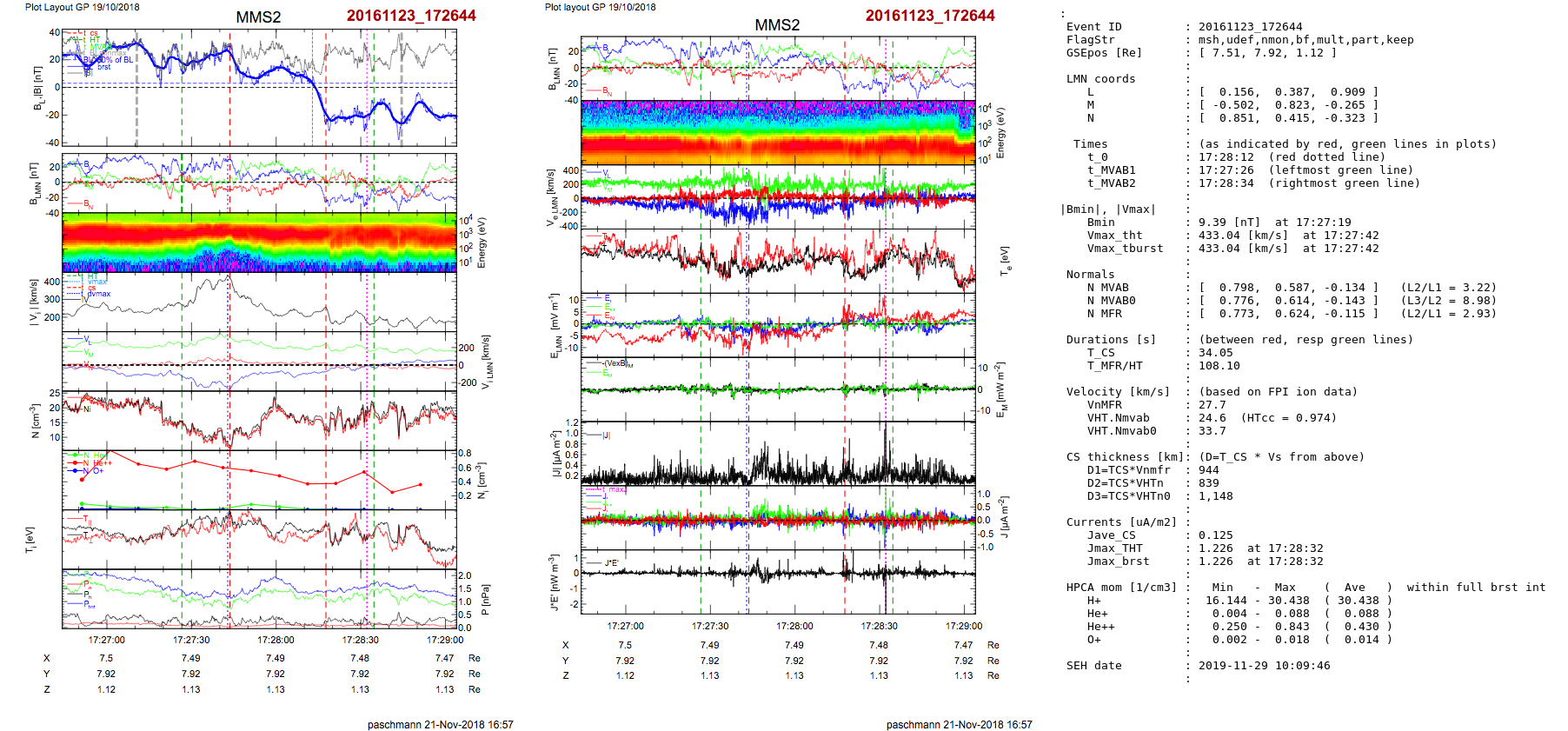
Task: Click the 17:27:30 tick label under right plot
Action: click(x=710, y=626)
